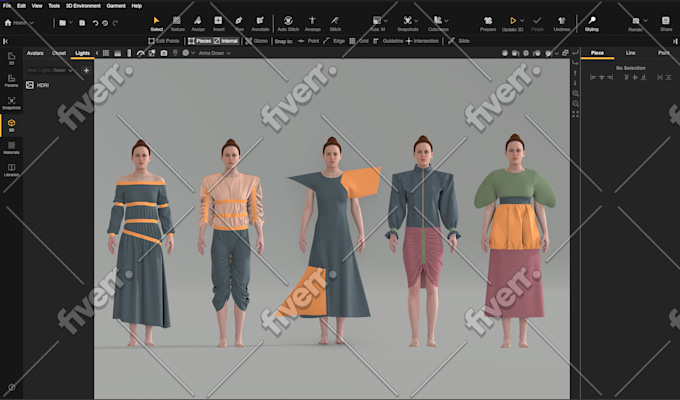The width and height of the screenshot is (680, 400).
Task: Choose the Texture tool
Action: click(x=177, y=23)
